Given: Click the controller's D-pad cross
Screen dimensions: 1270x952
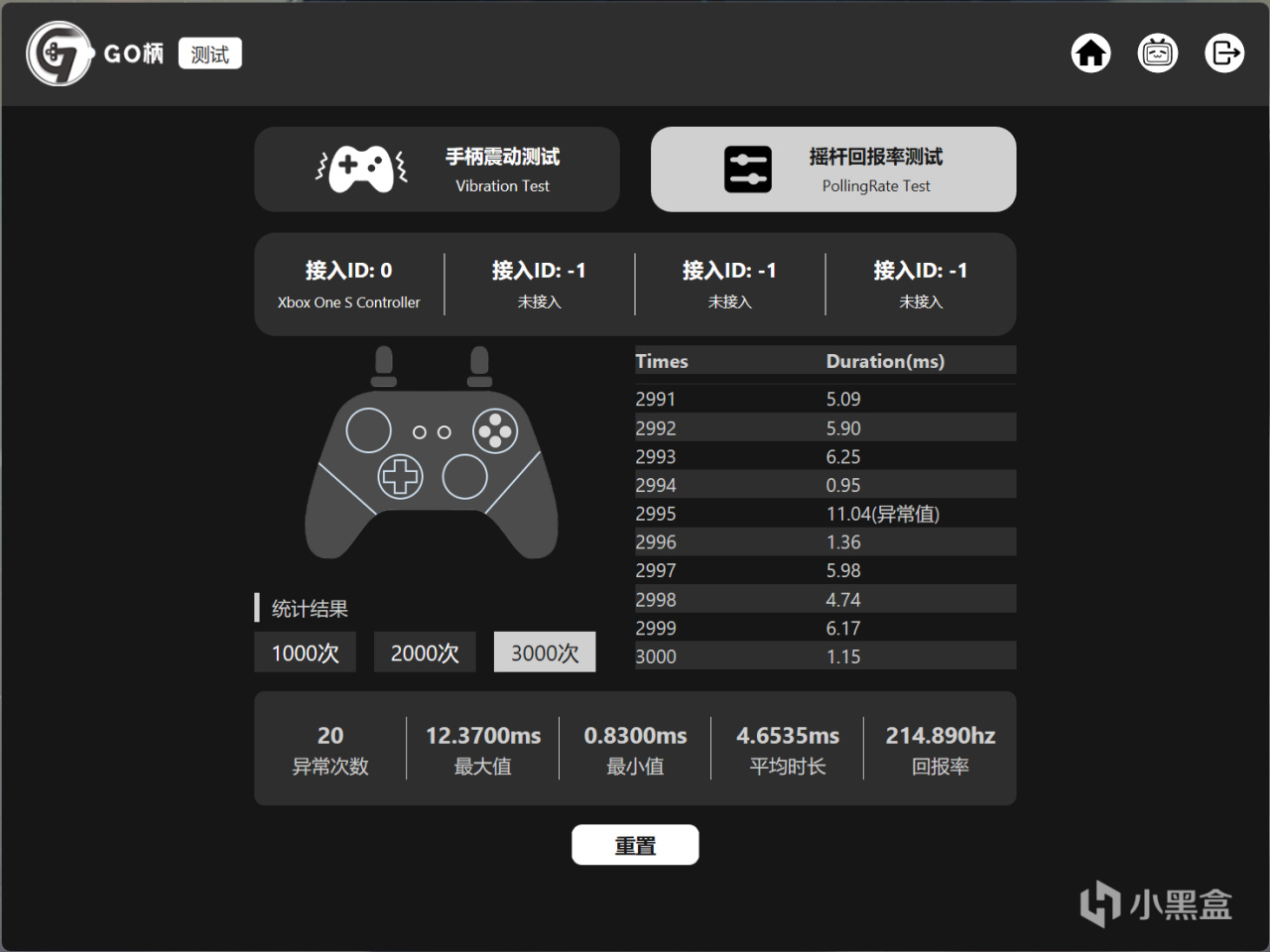Looking at the screenshot, I should (x=401, y=476).
